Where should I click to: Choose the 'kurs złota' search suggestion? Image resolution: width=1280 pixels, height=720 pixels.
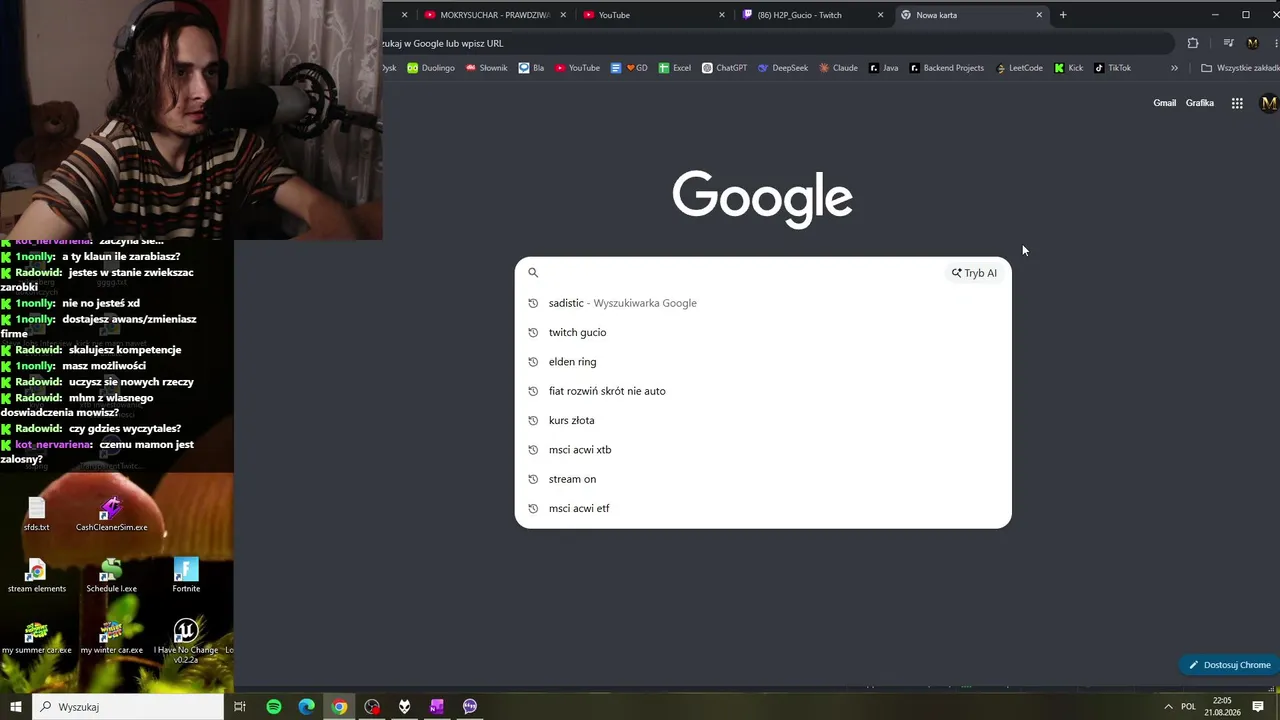(763, 420)
